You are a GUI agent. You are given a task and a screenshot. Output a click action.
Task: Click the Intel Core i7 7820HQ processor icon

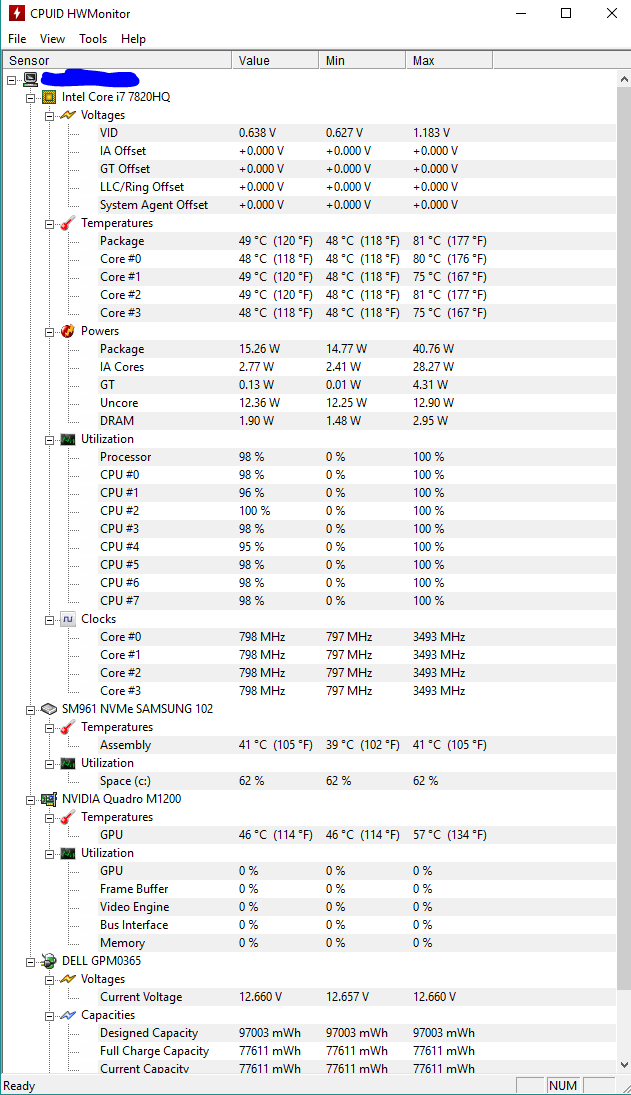pyautogui.click(x=49, y=97)
